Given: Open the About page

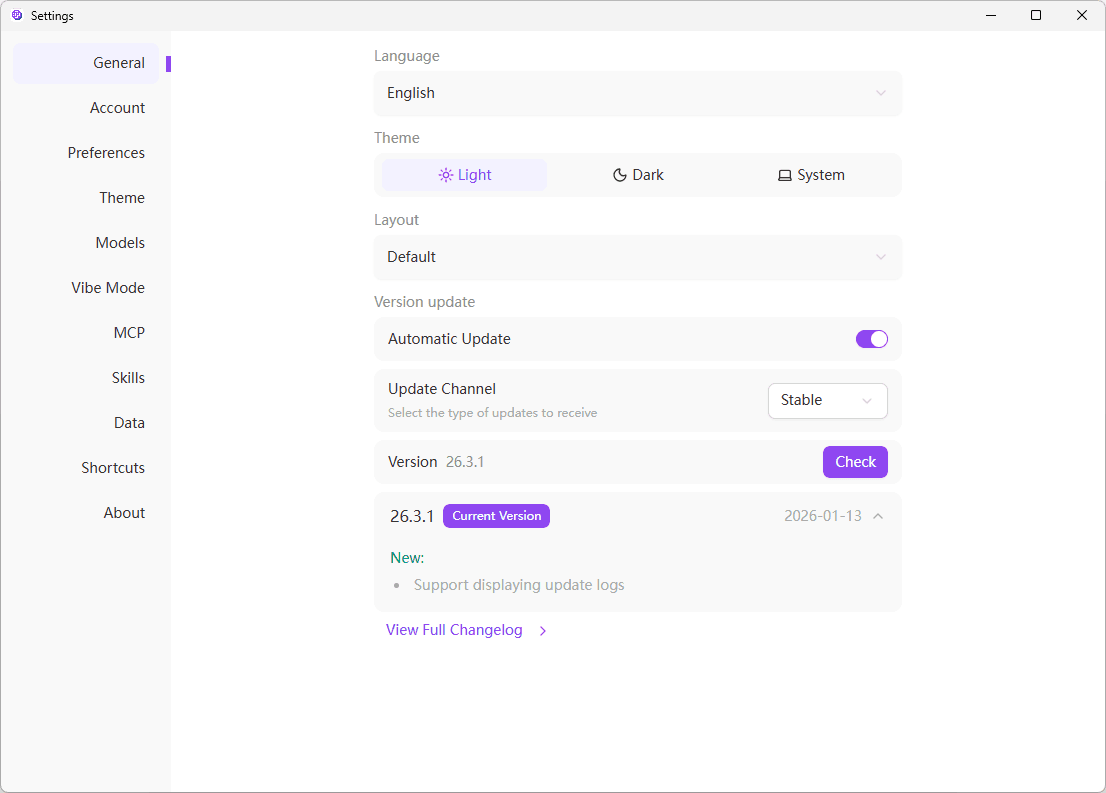Looking at the screenshot, I should click(124, 512).
